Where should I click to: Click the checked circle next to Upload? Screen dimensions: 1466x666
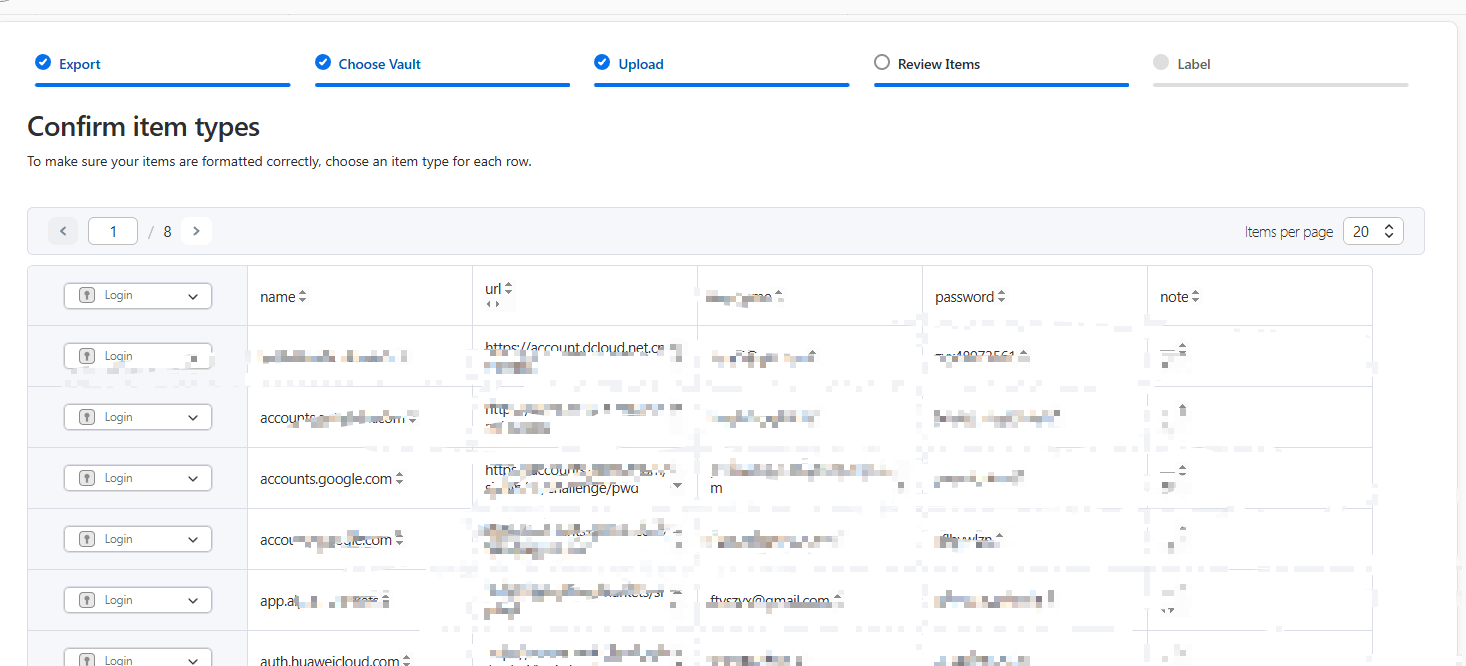click(602, 63)
